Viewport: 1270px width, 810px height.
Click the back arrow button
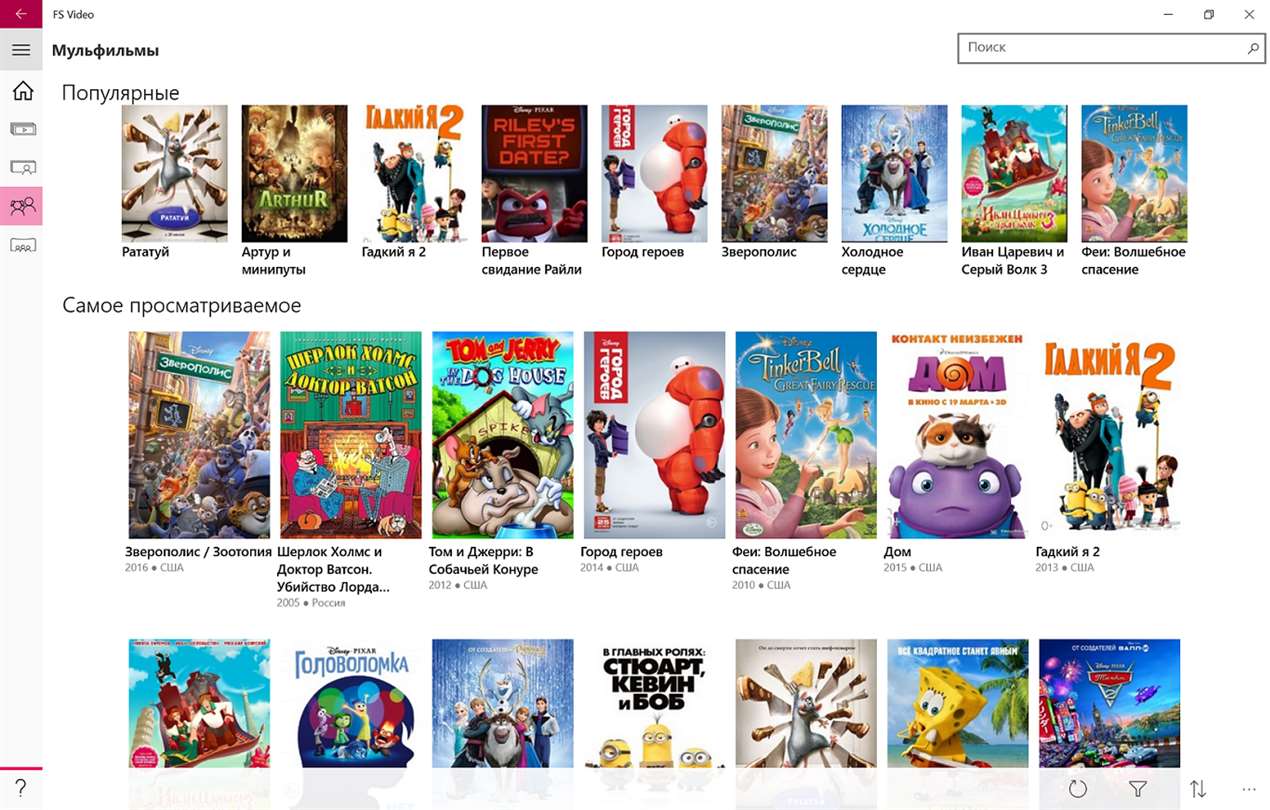pos(21,15)
